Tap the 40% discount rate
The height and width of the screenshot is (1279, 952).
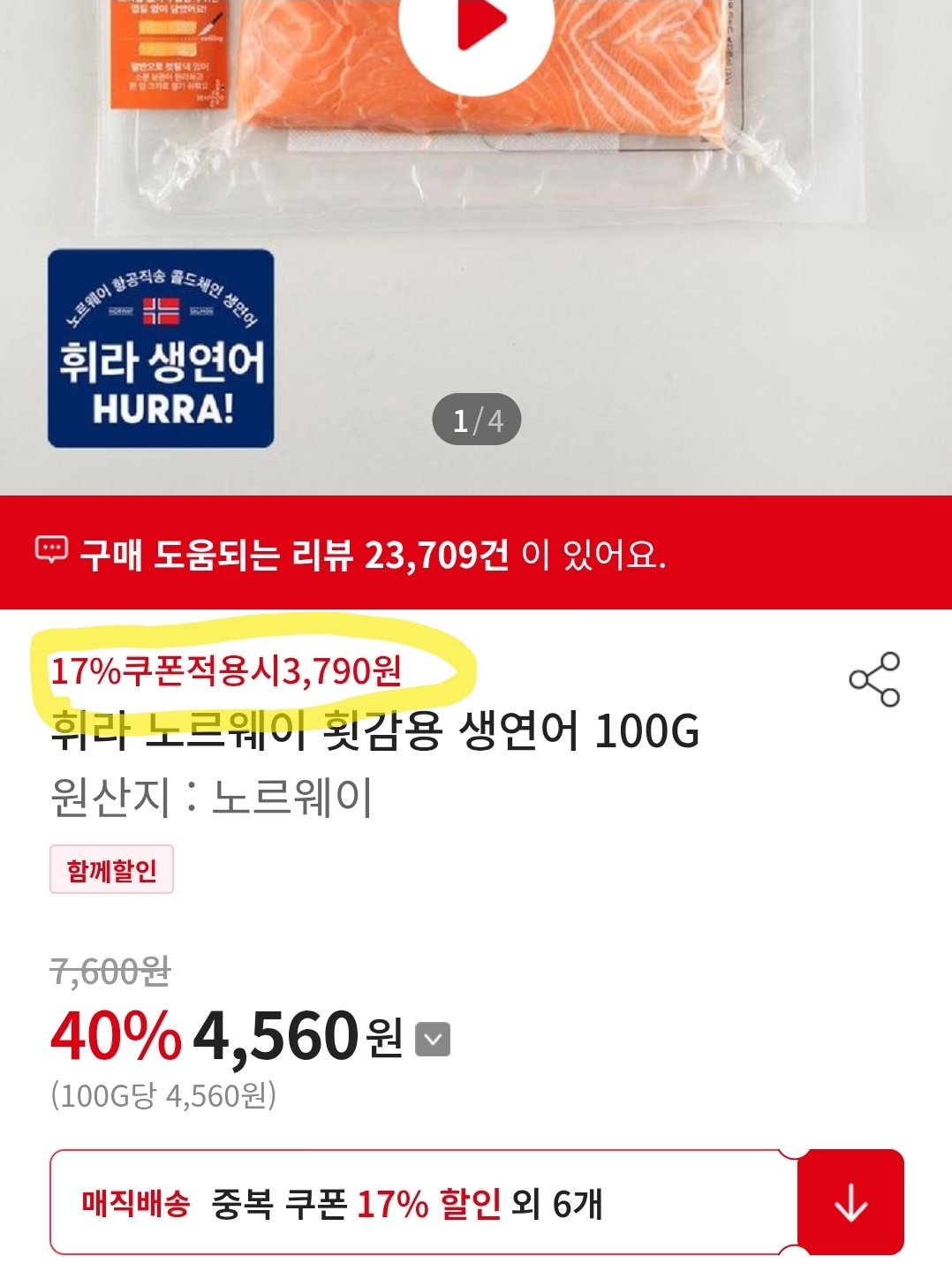(x=116, y=1036)
